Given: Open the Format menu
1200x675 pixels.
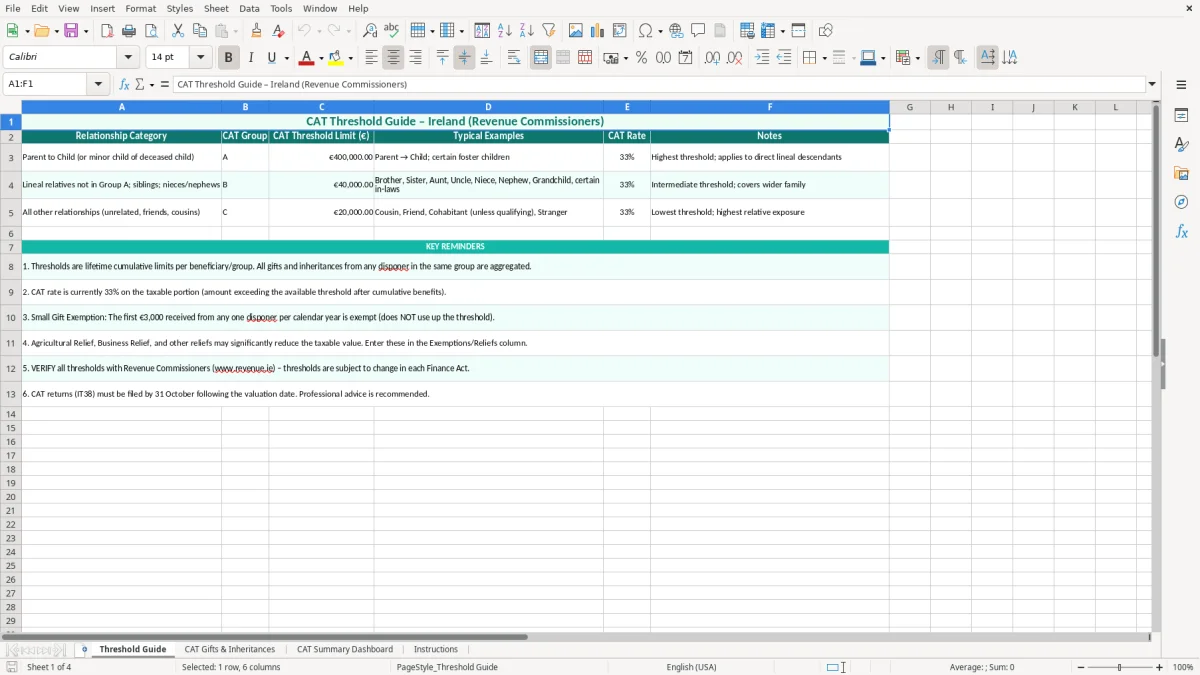Looking at the screenshot, I should 141,8.
